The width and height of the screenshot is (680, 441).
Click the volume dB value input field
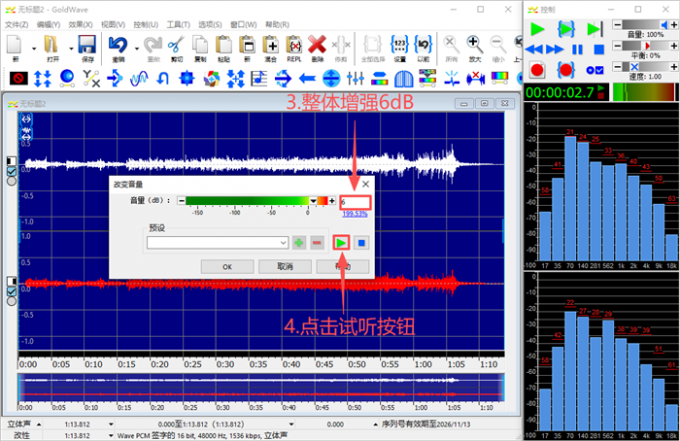tap(355, 202)
